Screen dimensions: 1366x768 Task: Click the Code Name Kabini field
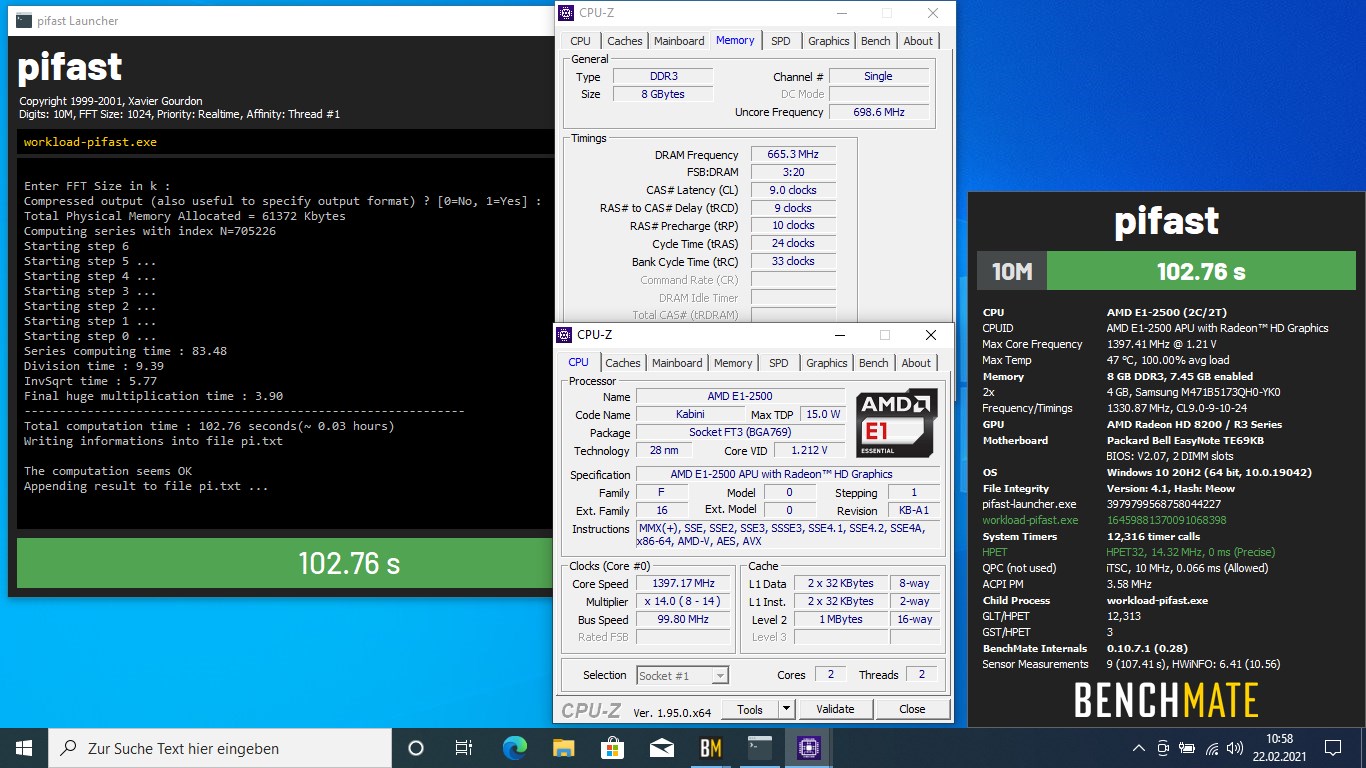click(690, 414)
